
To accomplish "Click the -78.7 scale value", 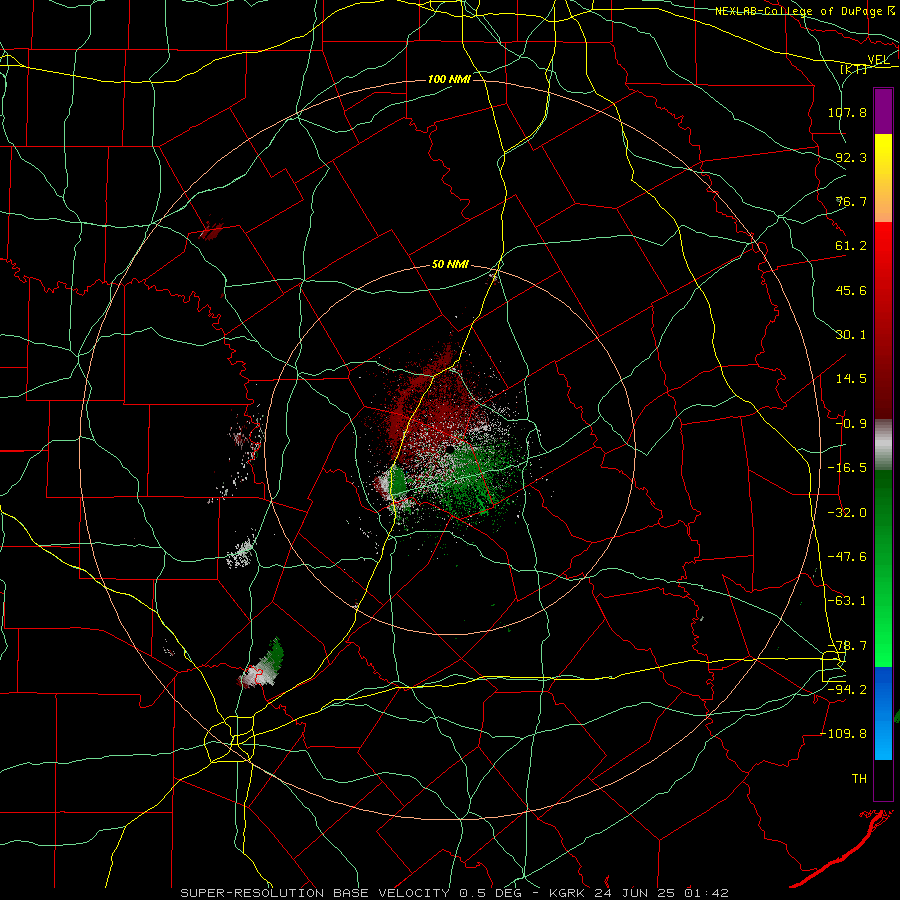I will [847, 646].
